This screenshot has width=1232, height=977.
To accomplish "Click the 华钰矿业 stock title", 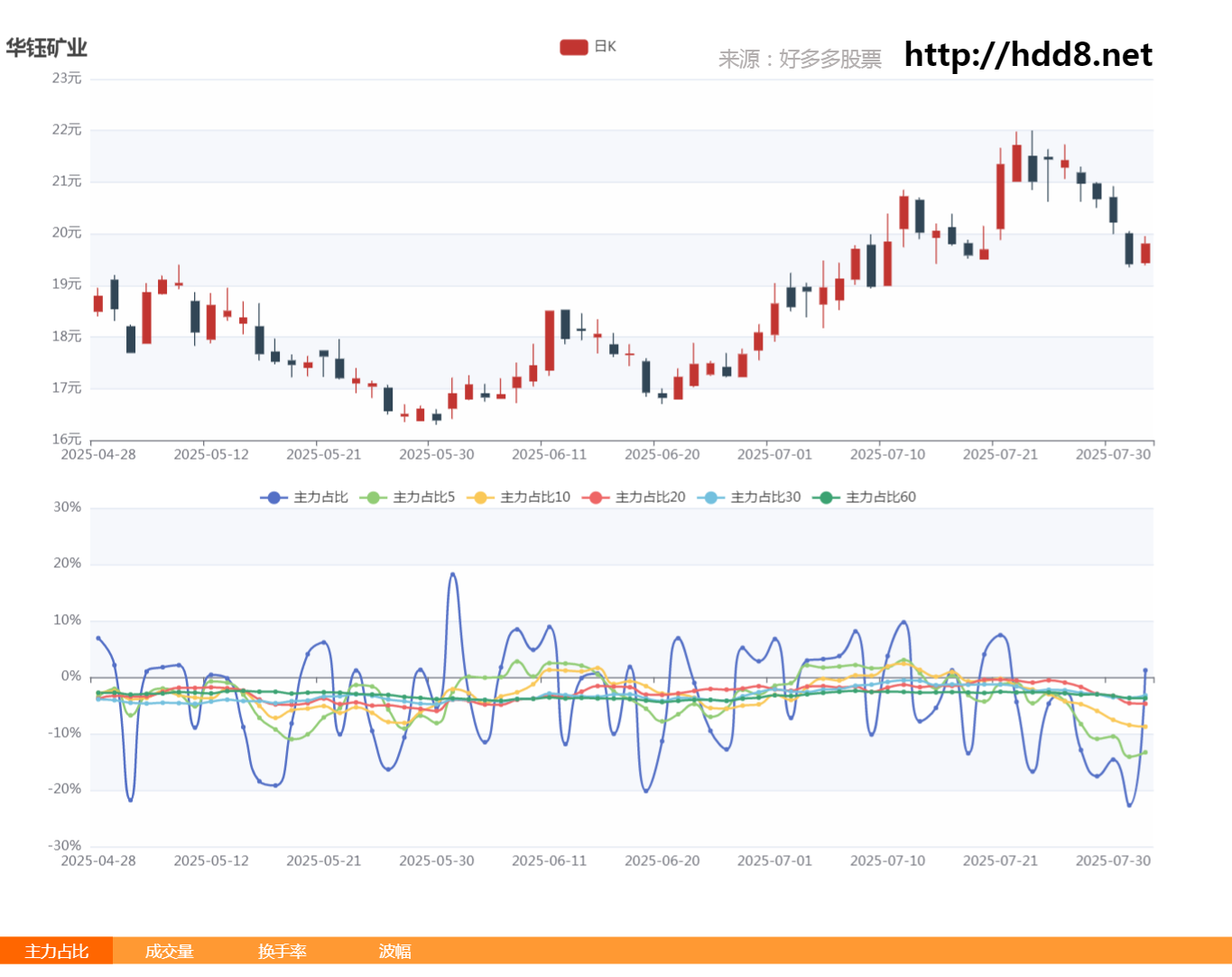I will [47, 48].
